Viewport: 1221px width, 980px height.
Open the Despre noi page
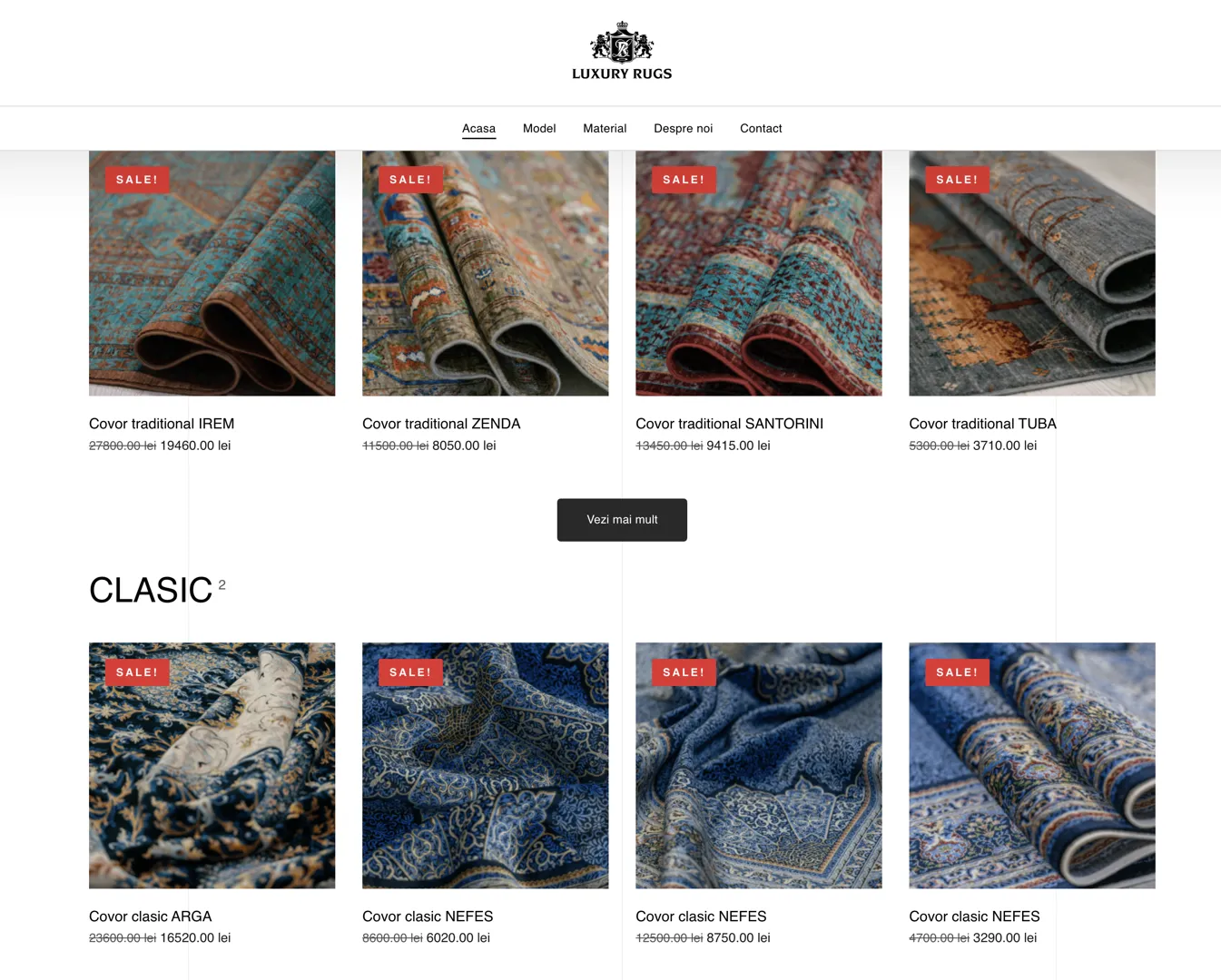point(683,129)
